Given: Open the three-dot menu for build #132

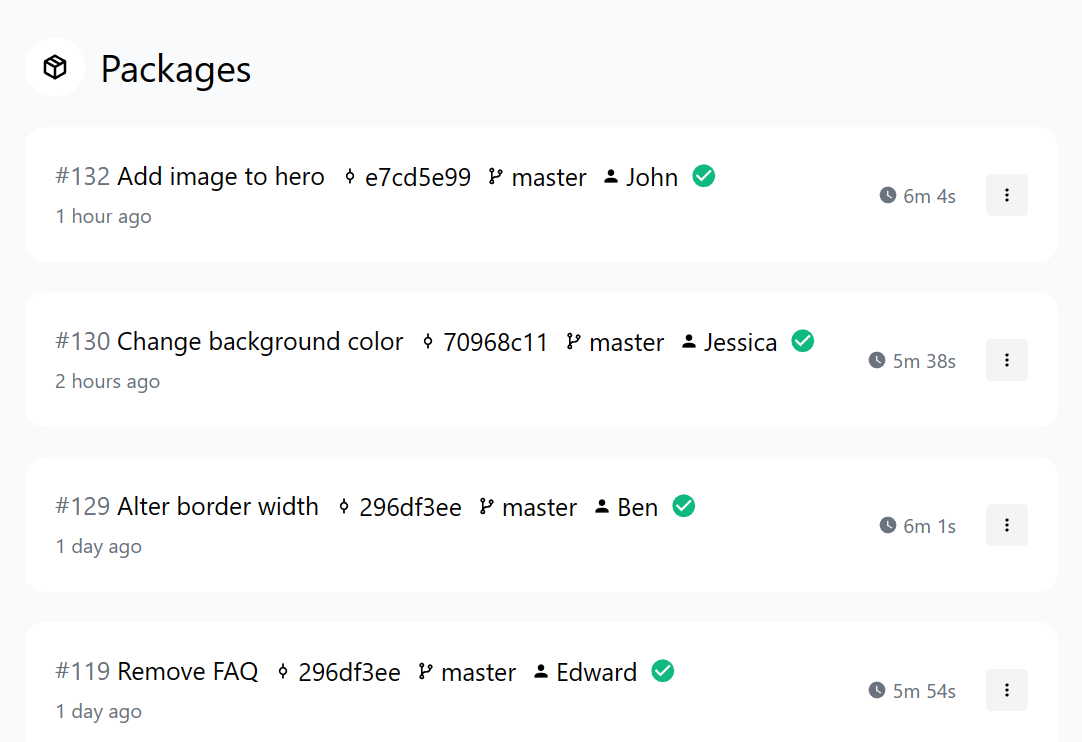Looking at the screenshot, I should click(x=1006, y=195).
